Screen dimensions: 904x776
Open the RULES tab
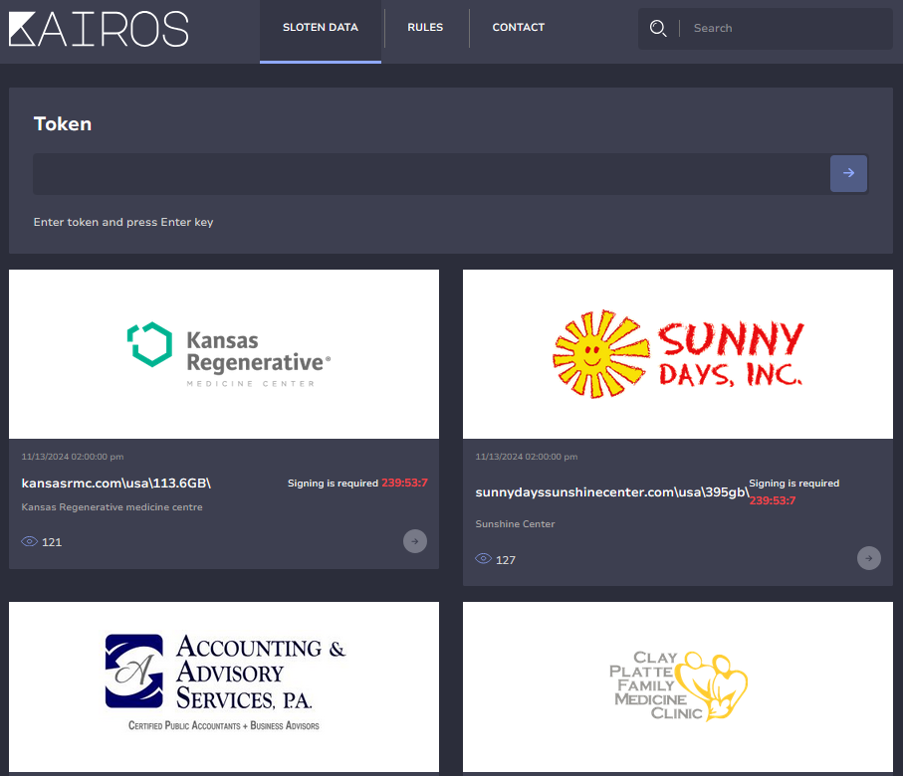click(425, 28)
